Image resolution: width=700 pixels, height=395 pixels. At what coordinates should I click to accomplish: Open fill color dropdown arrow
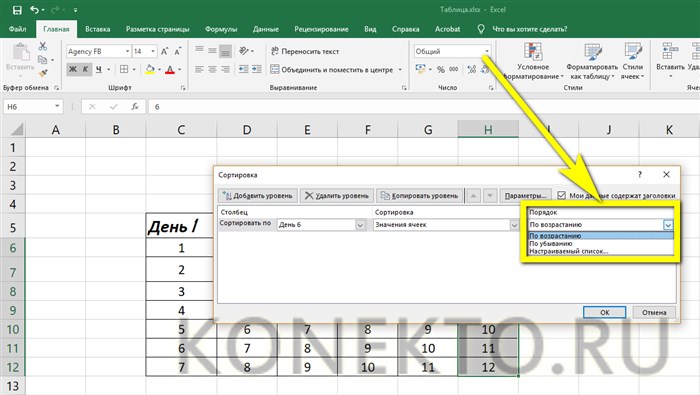tap(159, 70)
